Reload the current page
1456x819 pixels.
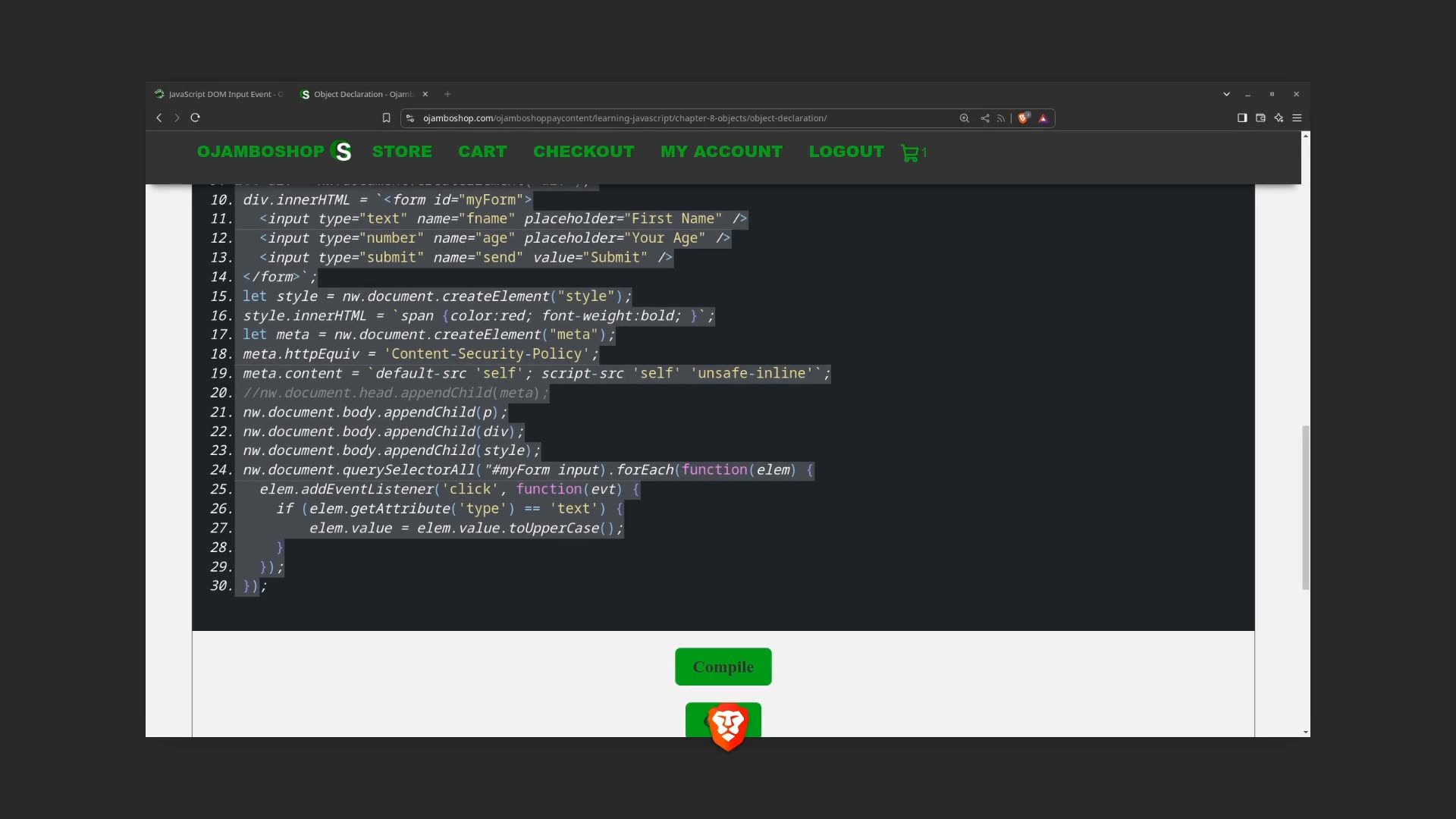click(x=195, y=118)
